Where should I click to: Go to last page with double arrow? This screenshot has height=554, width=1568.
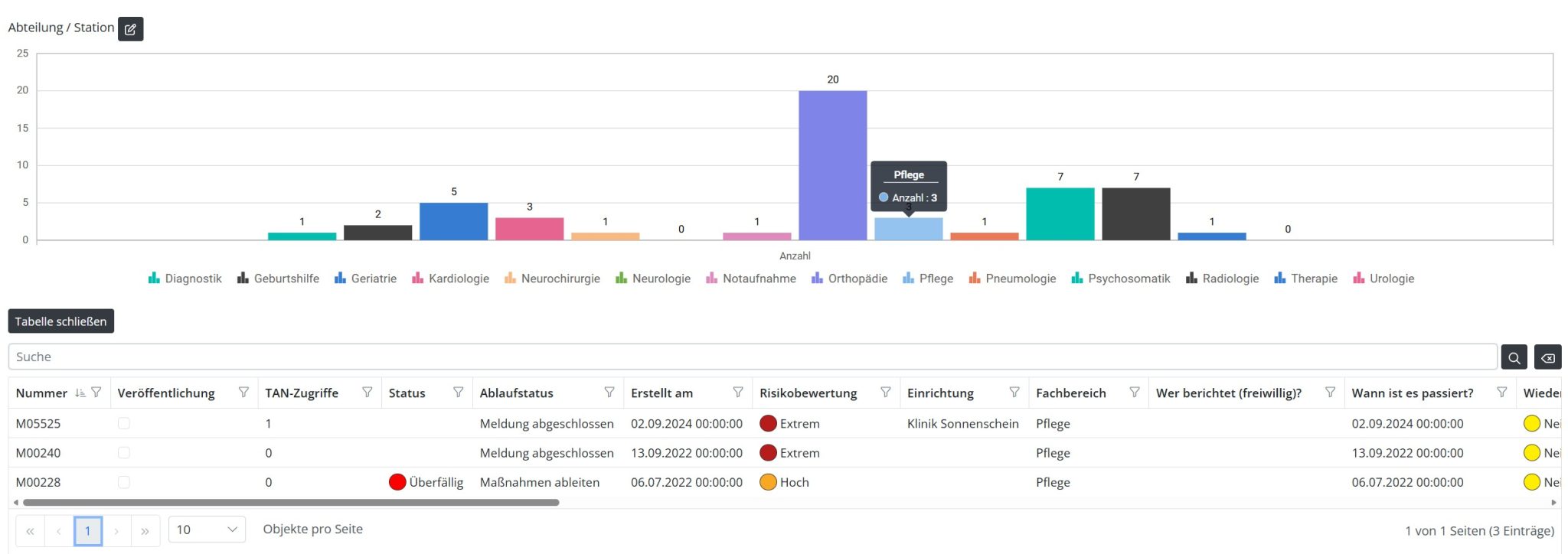pos(145,531)
